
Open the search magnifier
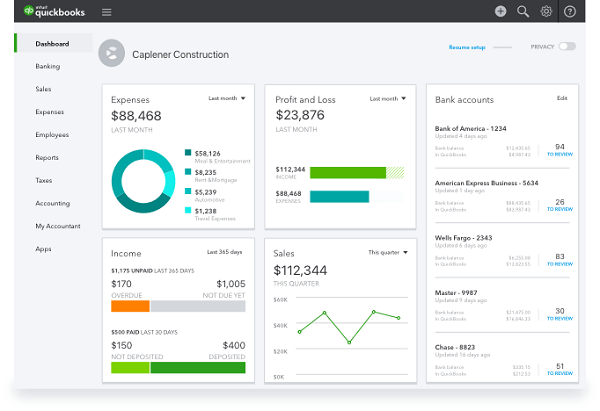[523, 11]
